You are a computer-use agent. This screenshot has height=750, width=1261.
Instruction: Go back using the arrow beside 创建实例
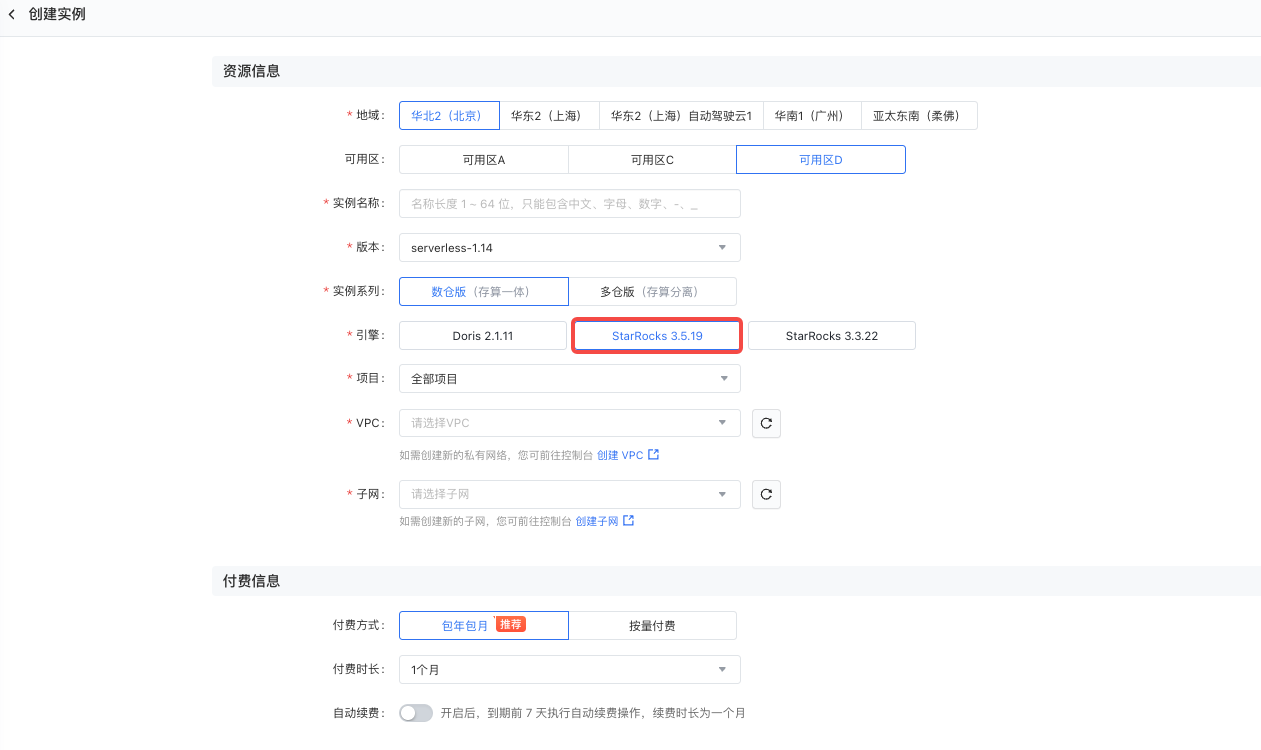point(12,15)
